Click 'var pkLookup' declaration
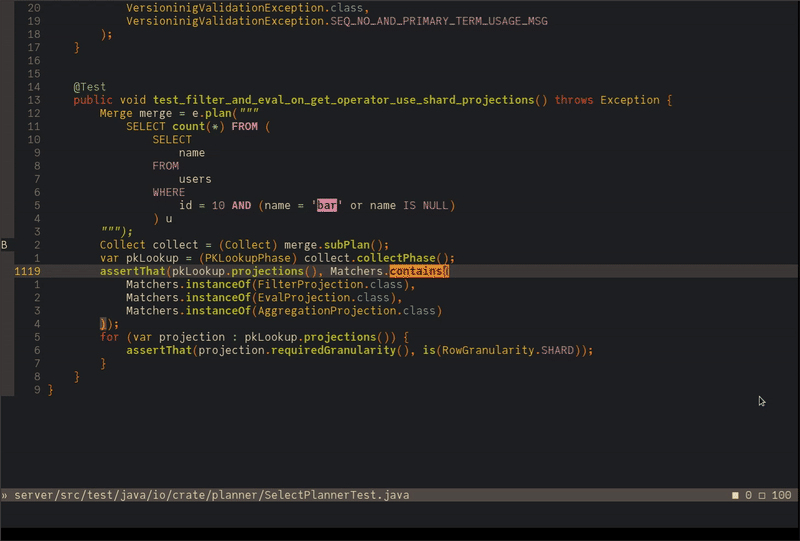 [139, 258]
